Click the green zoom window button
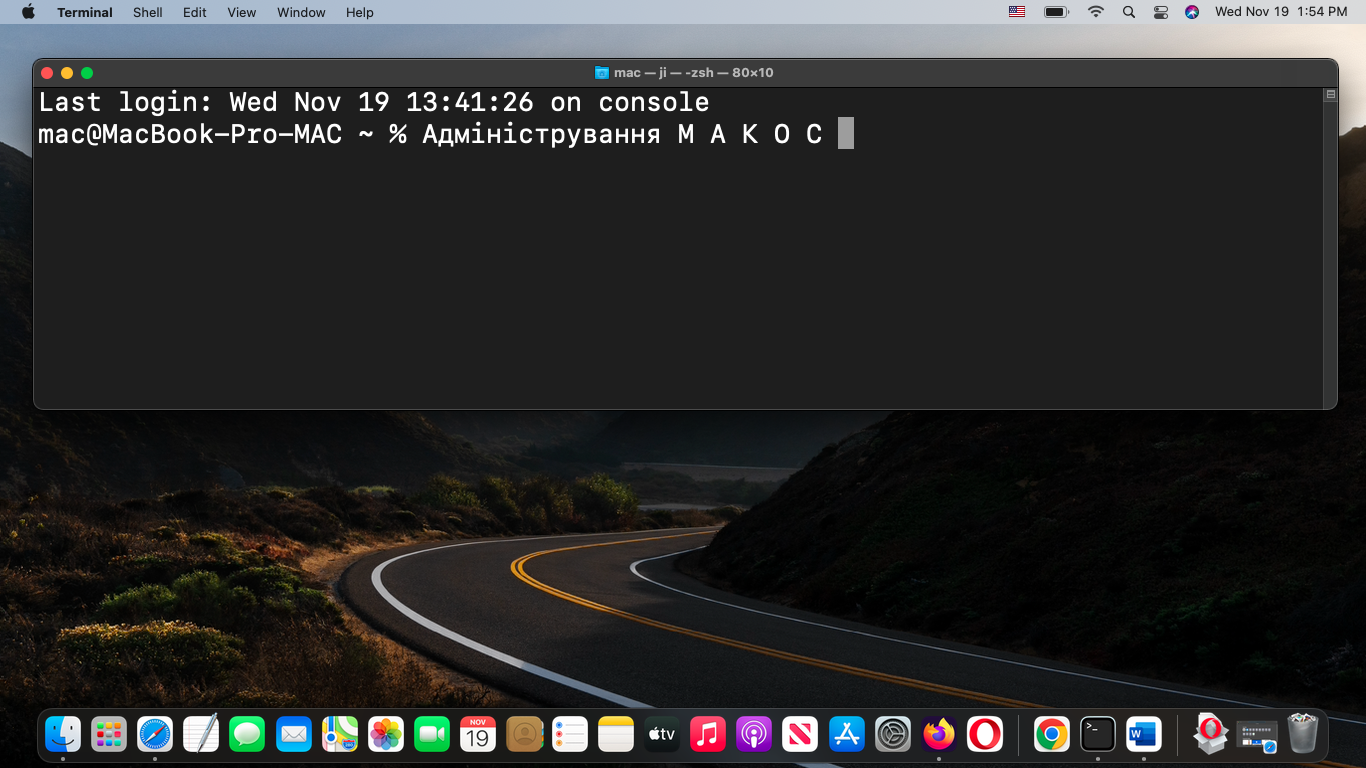This screenshot has width=1366, height=768. coord(87,73)
